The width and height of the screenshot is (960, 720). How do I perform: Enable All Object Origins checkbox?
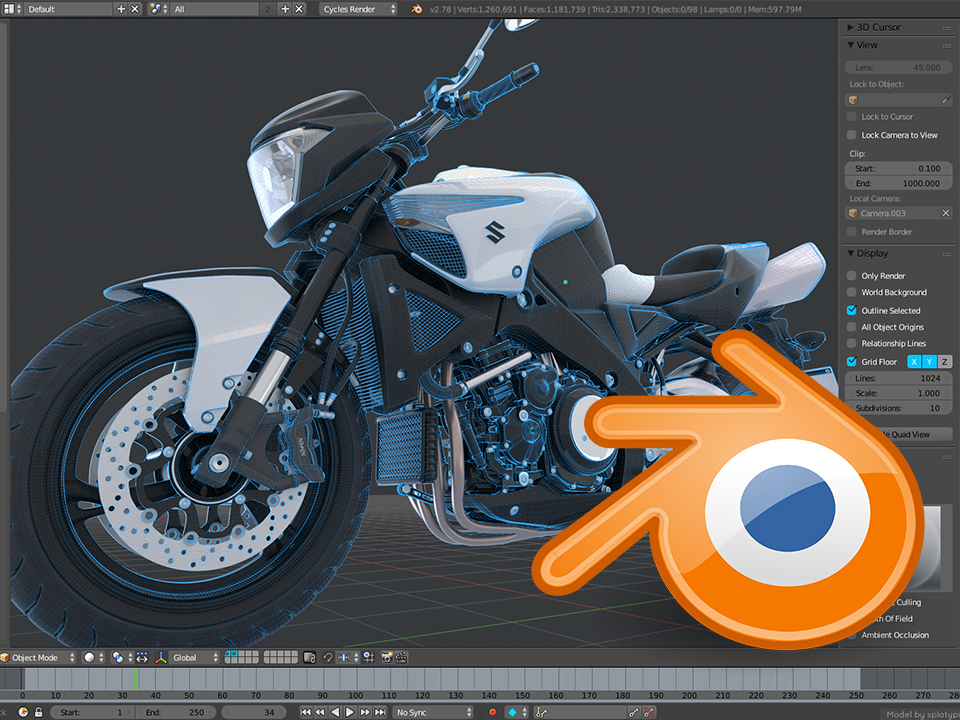point(851,327)
